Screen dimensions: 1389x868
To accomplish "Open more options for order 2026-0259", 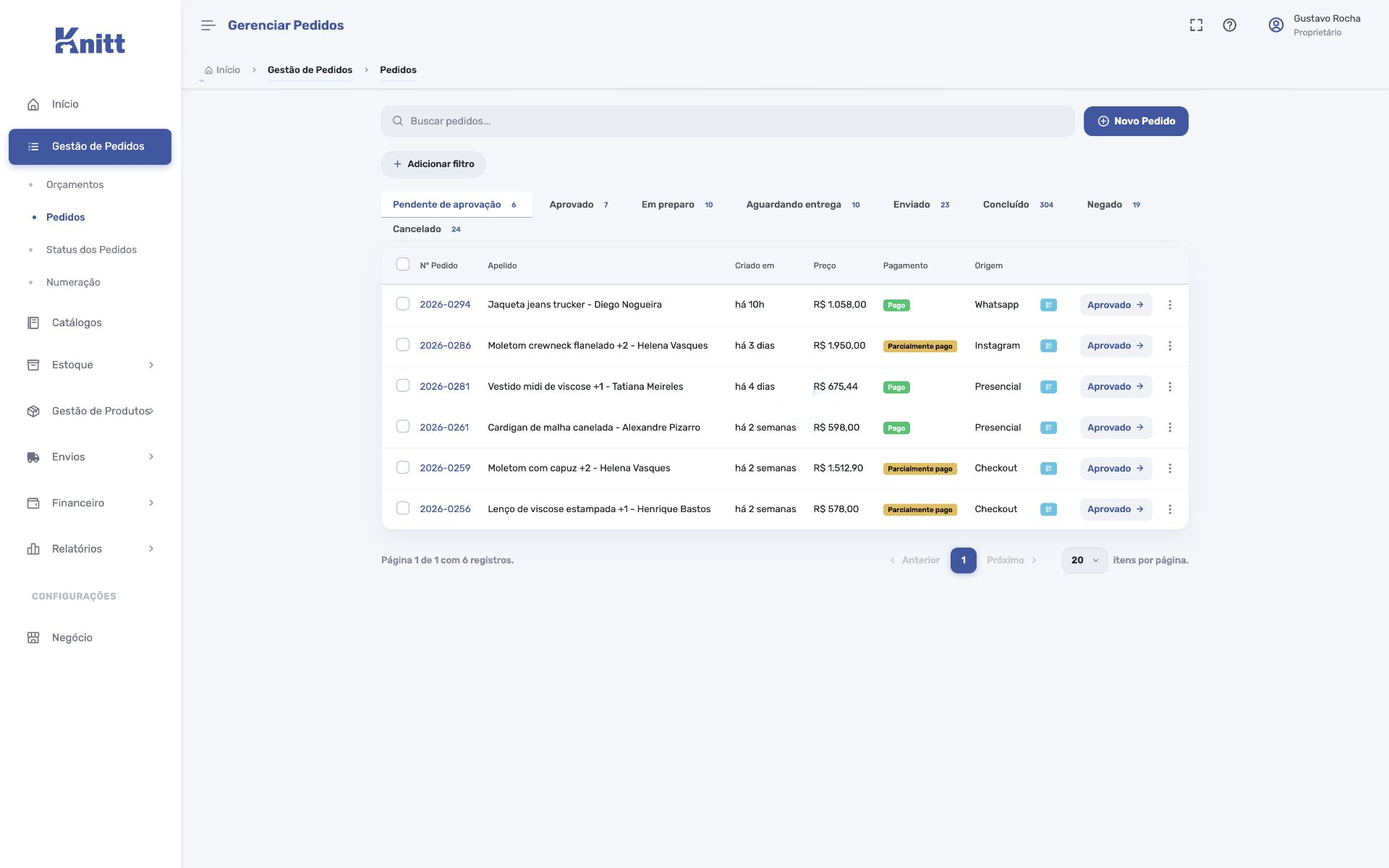I will (x=1170, y=469).
